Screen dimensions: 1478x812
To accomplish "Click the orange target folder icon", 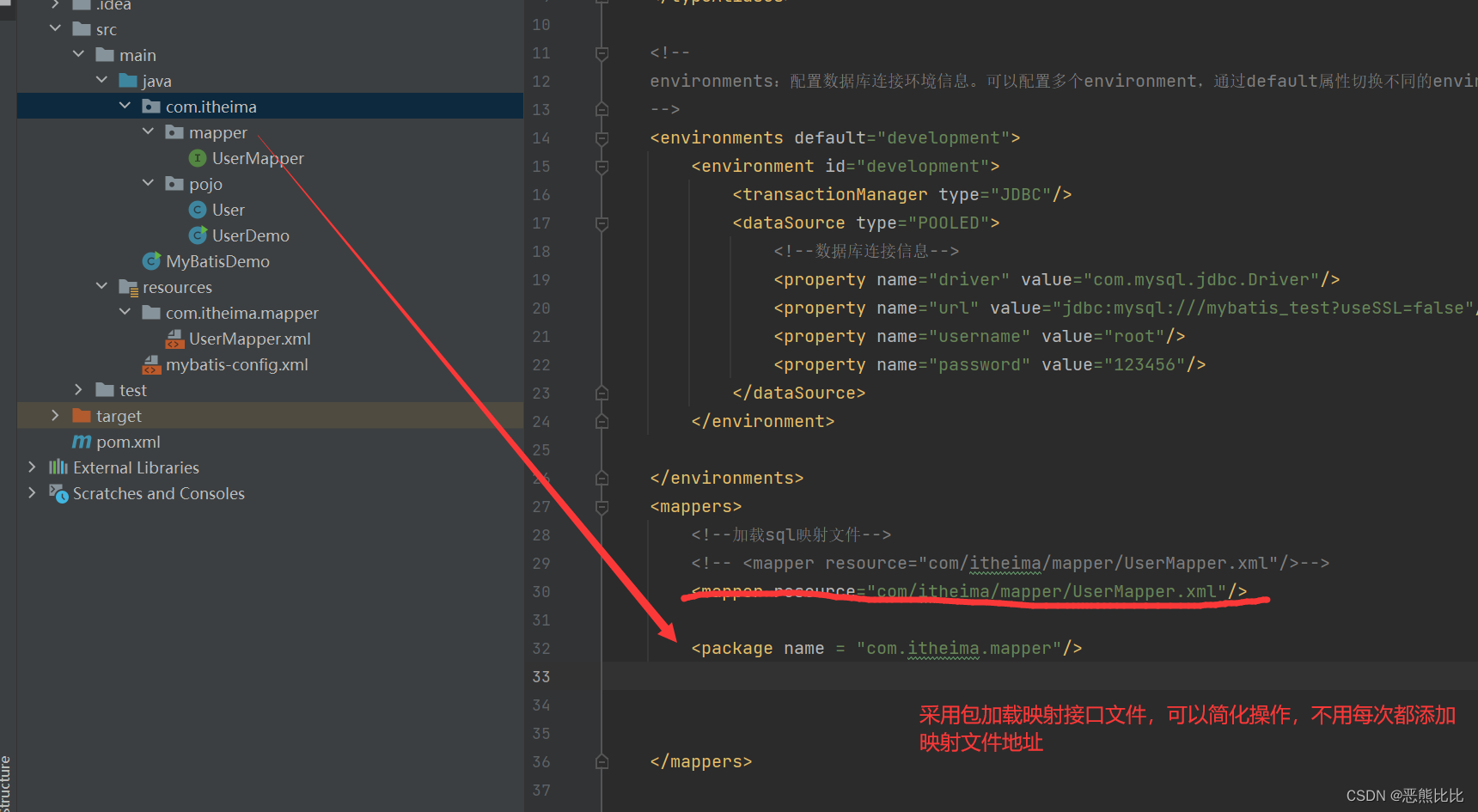I will tap(82, 416).
